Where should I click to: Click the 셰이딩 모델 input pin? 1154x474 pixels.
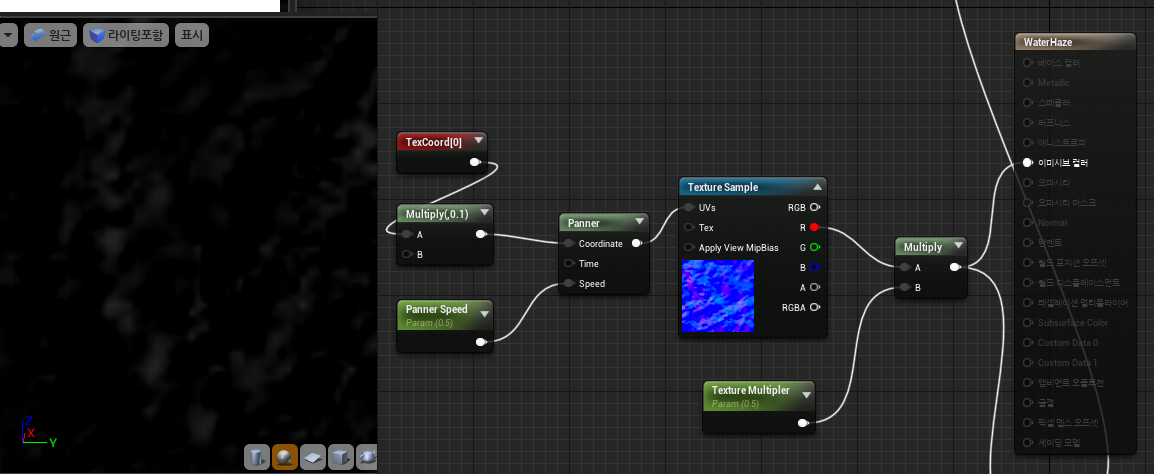tap(1028, 442)
